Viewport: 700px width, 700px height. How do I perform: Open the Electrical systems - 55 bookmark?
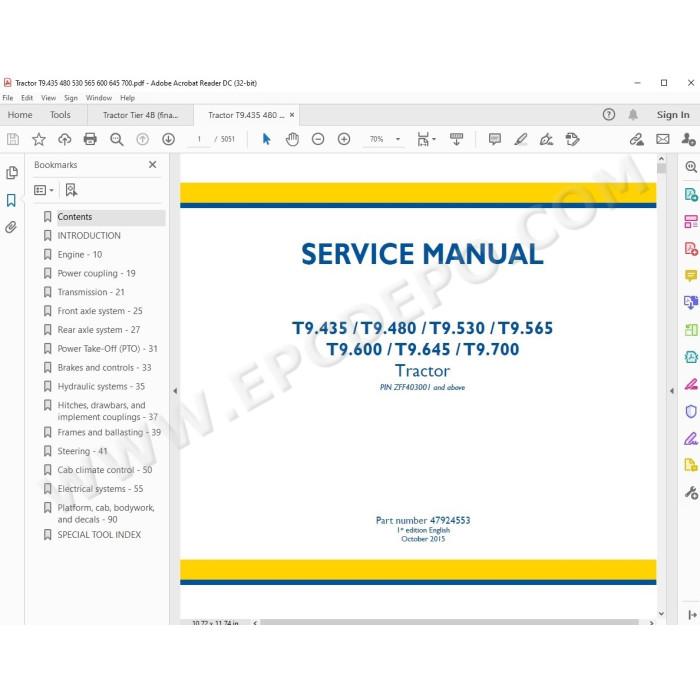pos(100,489)
